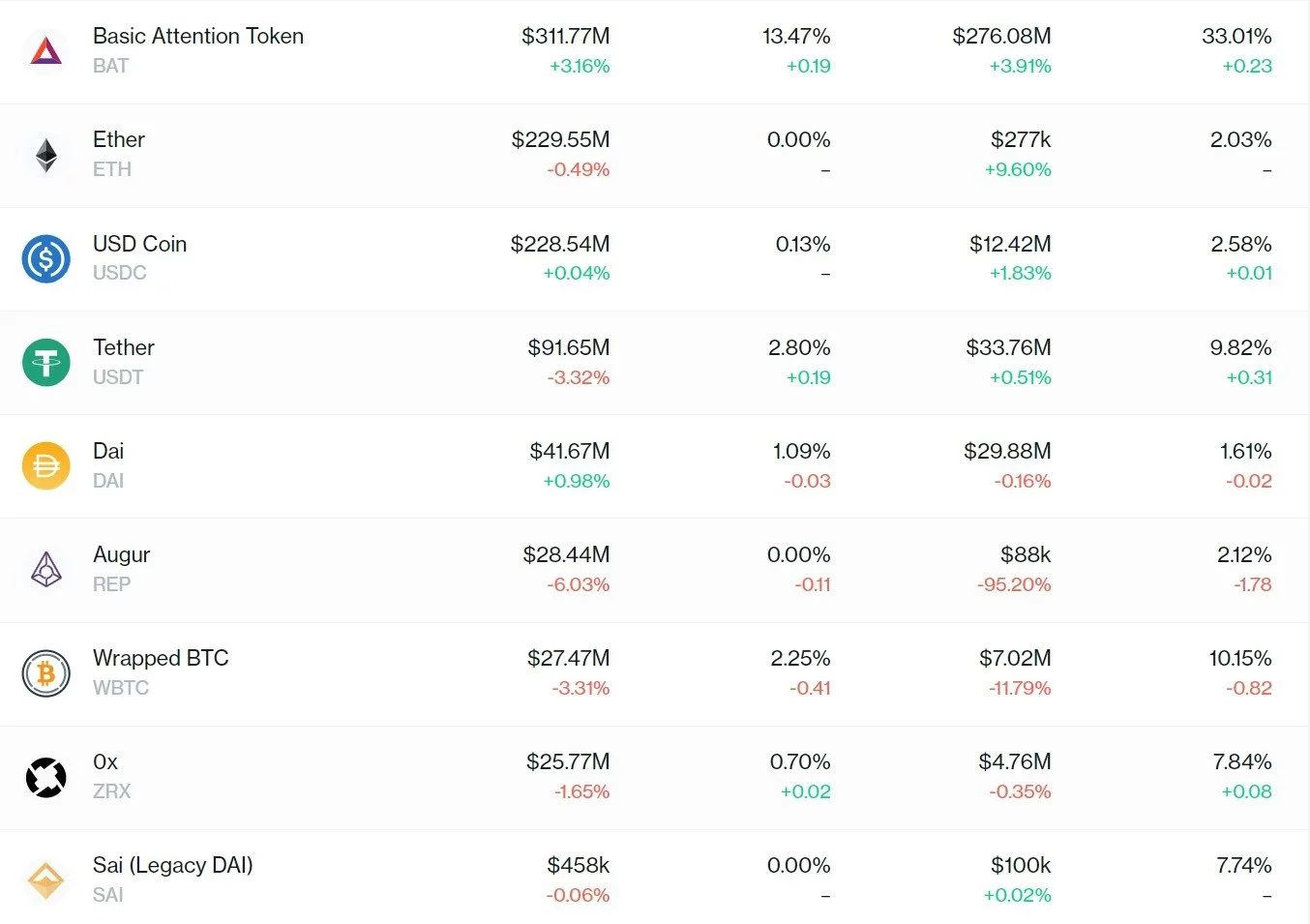Click the Ether diamond logo icon

pyautogui.click(x=45, y=155)
